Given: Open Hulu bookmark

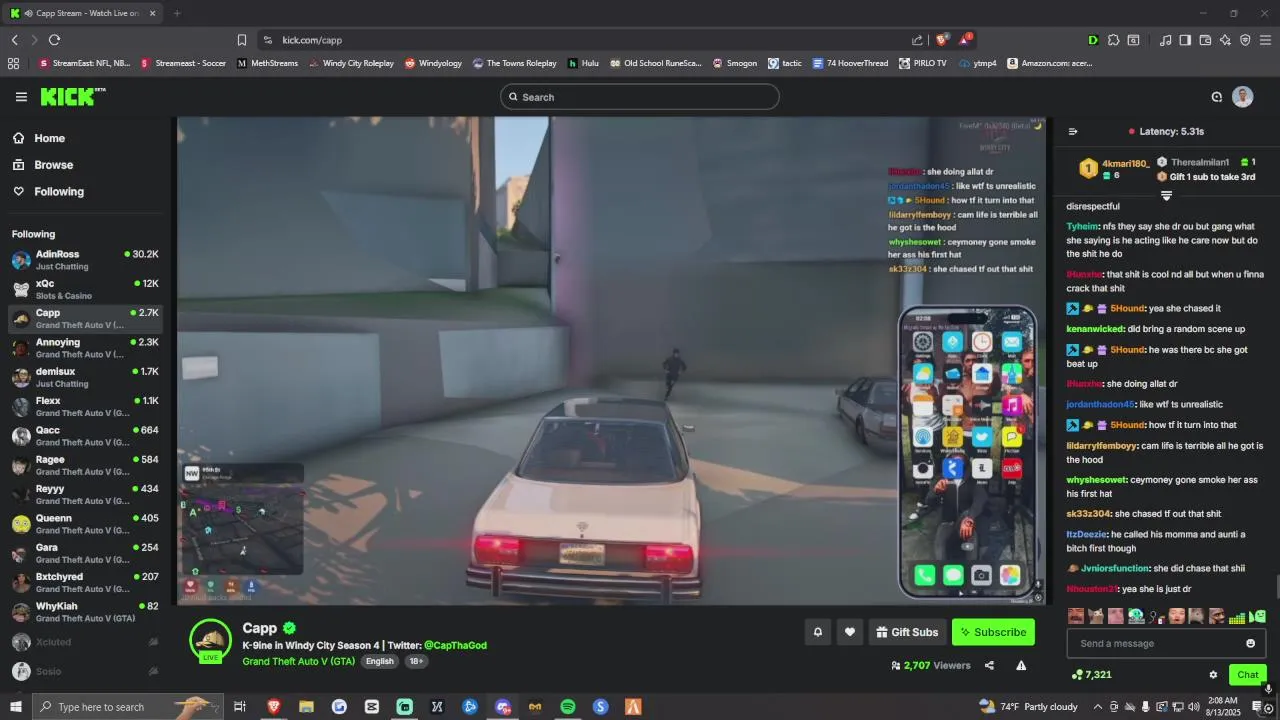Looking at the screenshot, I should point(583,63).
